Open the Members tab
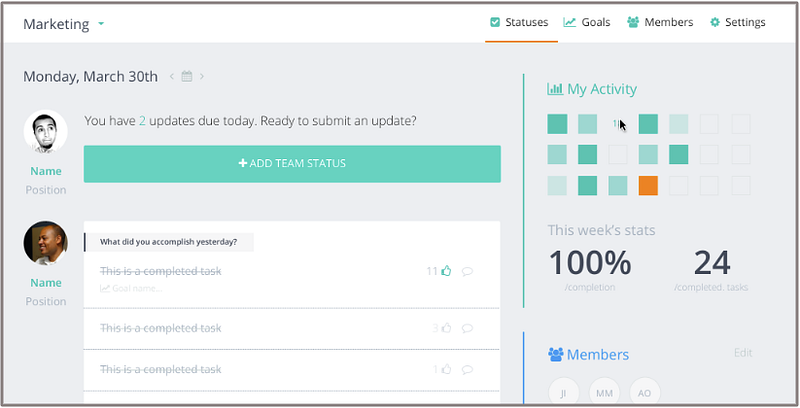This screenshot has height=408, width=800. (660, 22)
